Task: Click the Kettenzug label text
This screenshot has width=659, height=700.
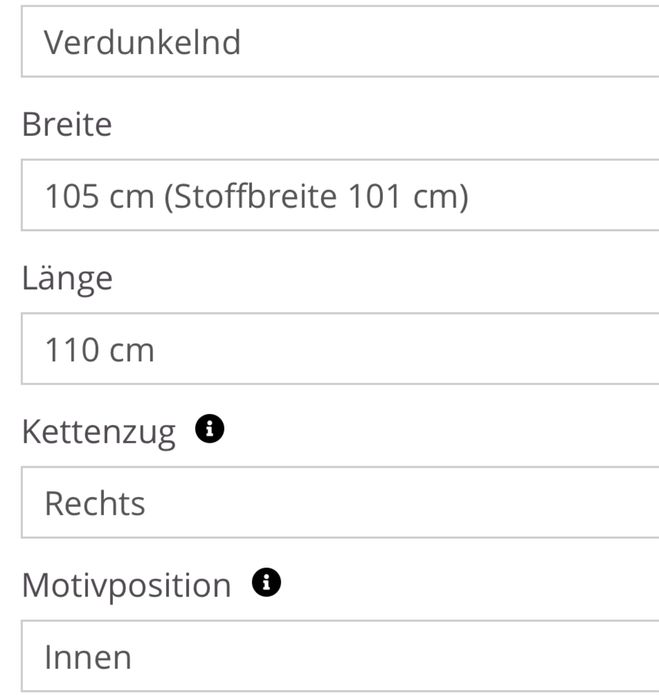Action: [x=98, y=432]
